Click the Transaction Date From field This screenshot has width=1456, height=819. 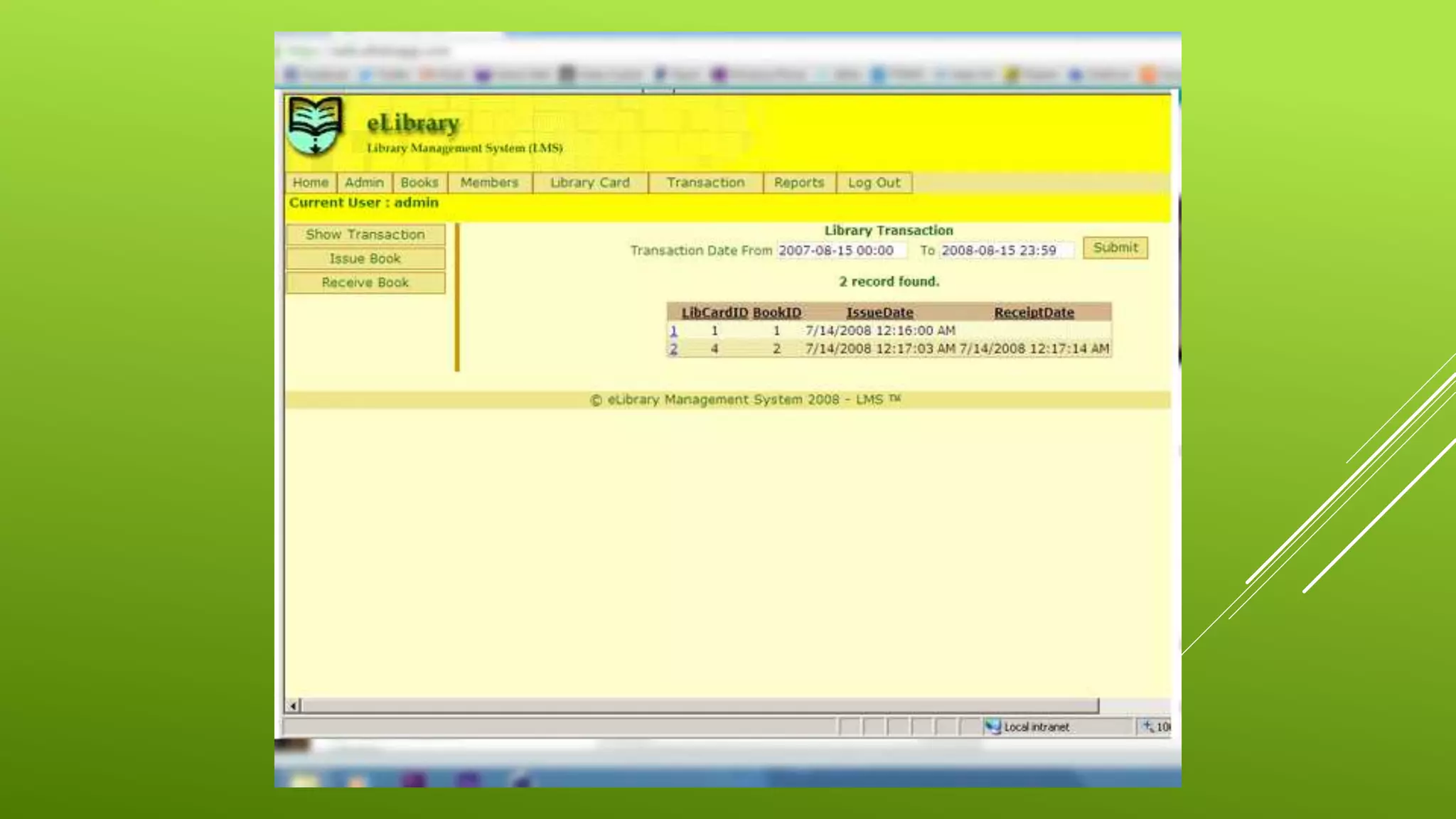[x=840, y=250]
